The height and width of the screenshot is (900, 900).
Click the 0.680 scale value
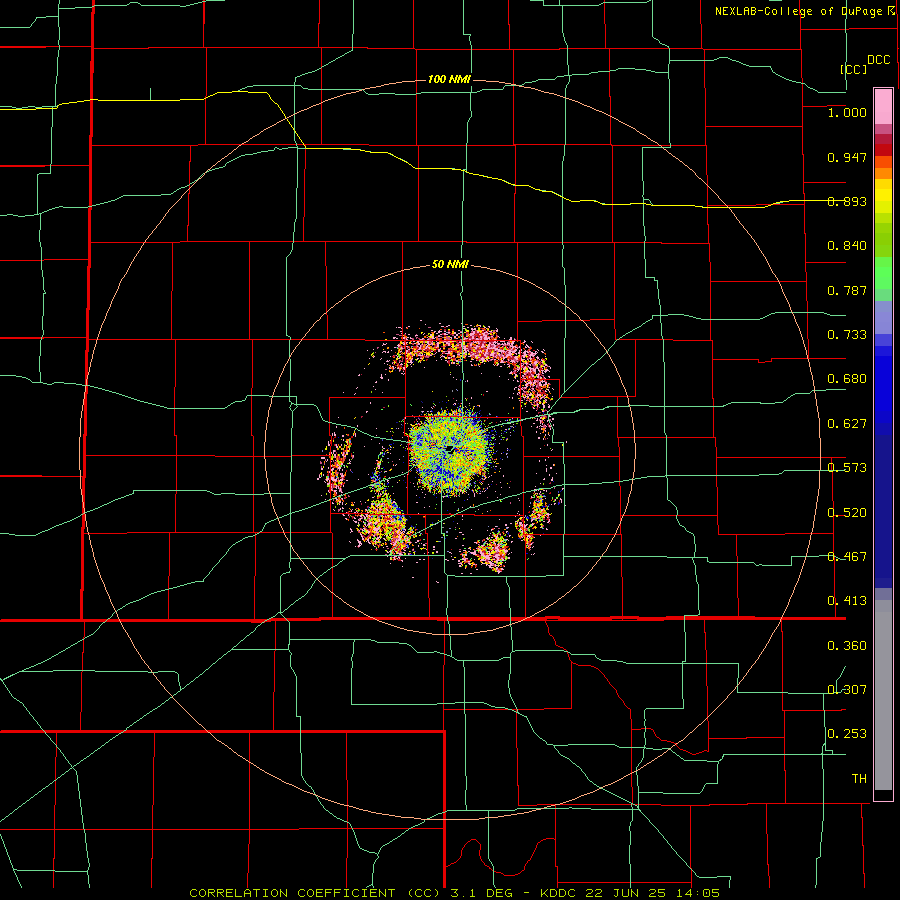tap(847, 379)
